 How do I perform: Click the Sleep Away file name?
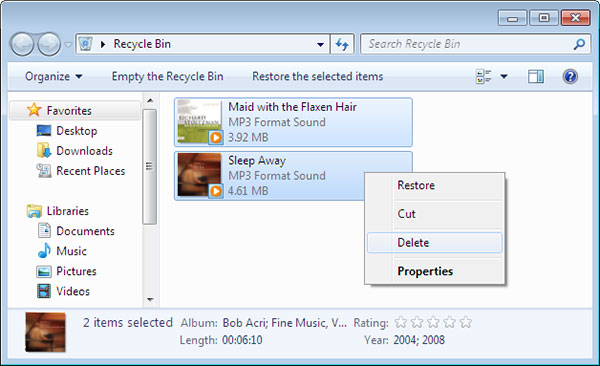257,160
